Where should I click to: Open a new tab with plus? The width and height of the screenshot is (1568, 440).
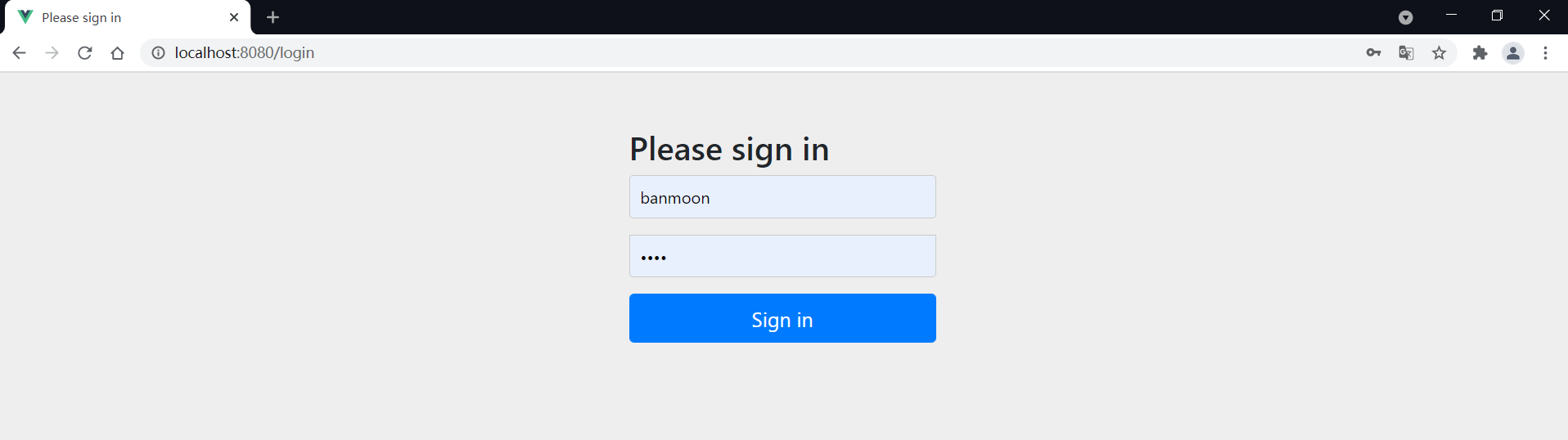[x=273, y=17]
